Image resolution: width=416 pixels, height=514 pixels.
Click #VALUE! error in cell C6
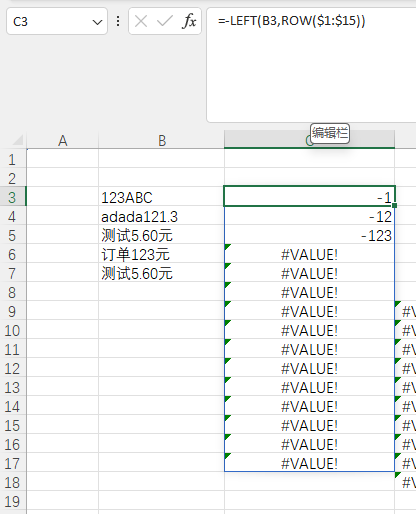[x=309, y=255]
